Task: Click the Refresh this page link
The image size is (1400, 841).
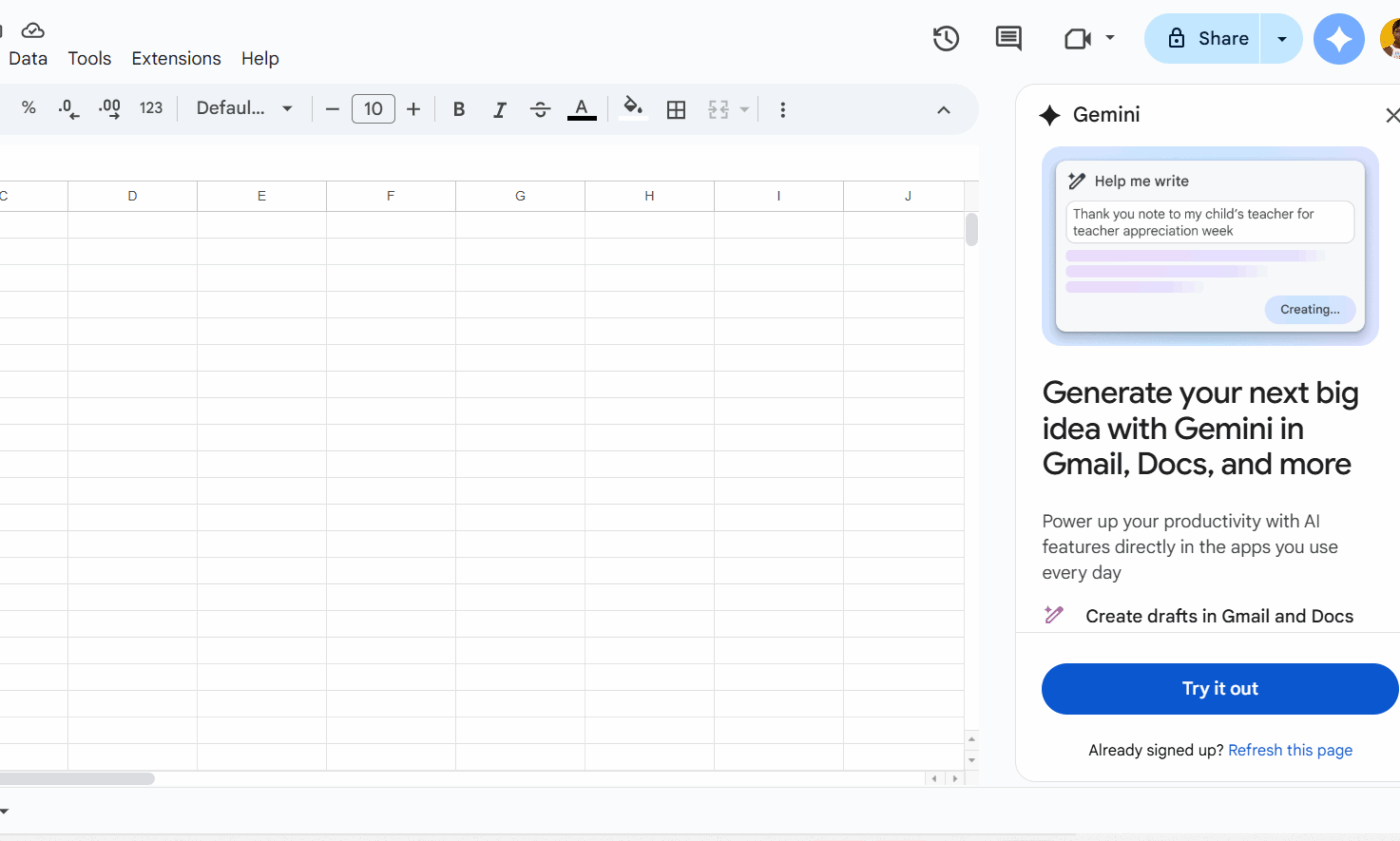Action: [1290, 750]
